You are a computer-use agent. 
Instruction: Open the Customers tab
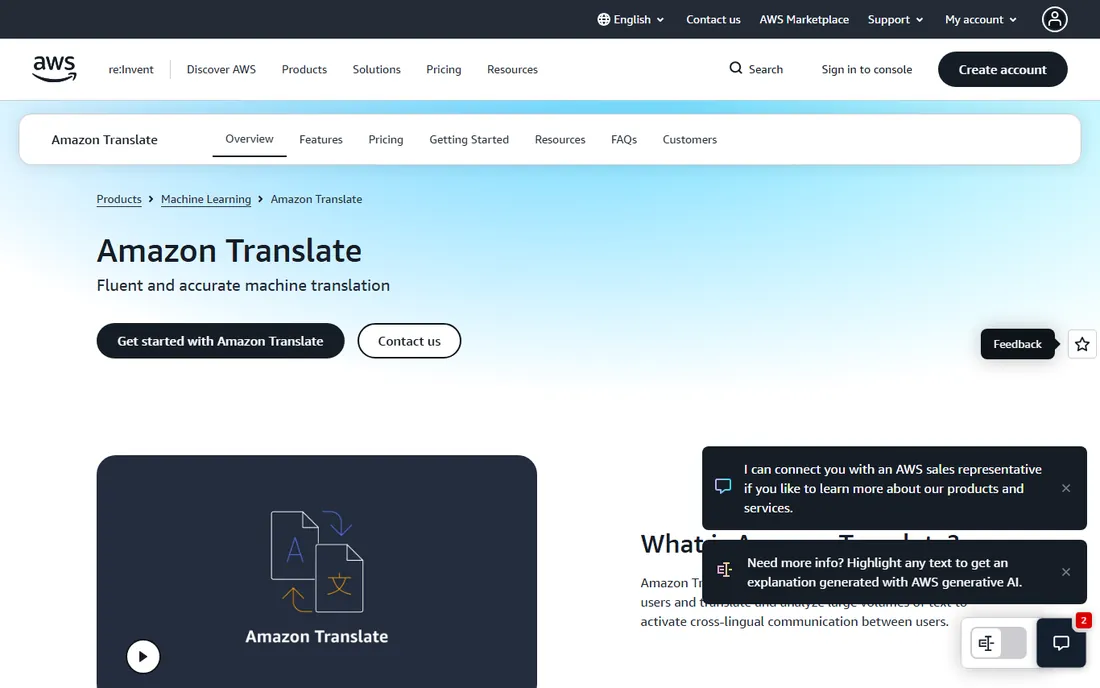coord(690,139)
